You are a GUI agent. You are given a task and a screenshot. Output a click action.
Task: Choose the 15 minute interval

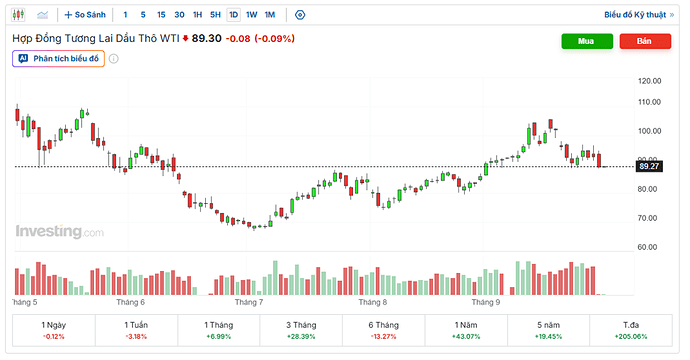[161, 15]
